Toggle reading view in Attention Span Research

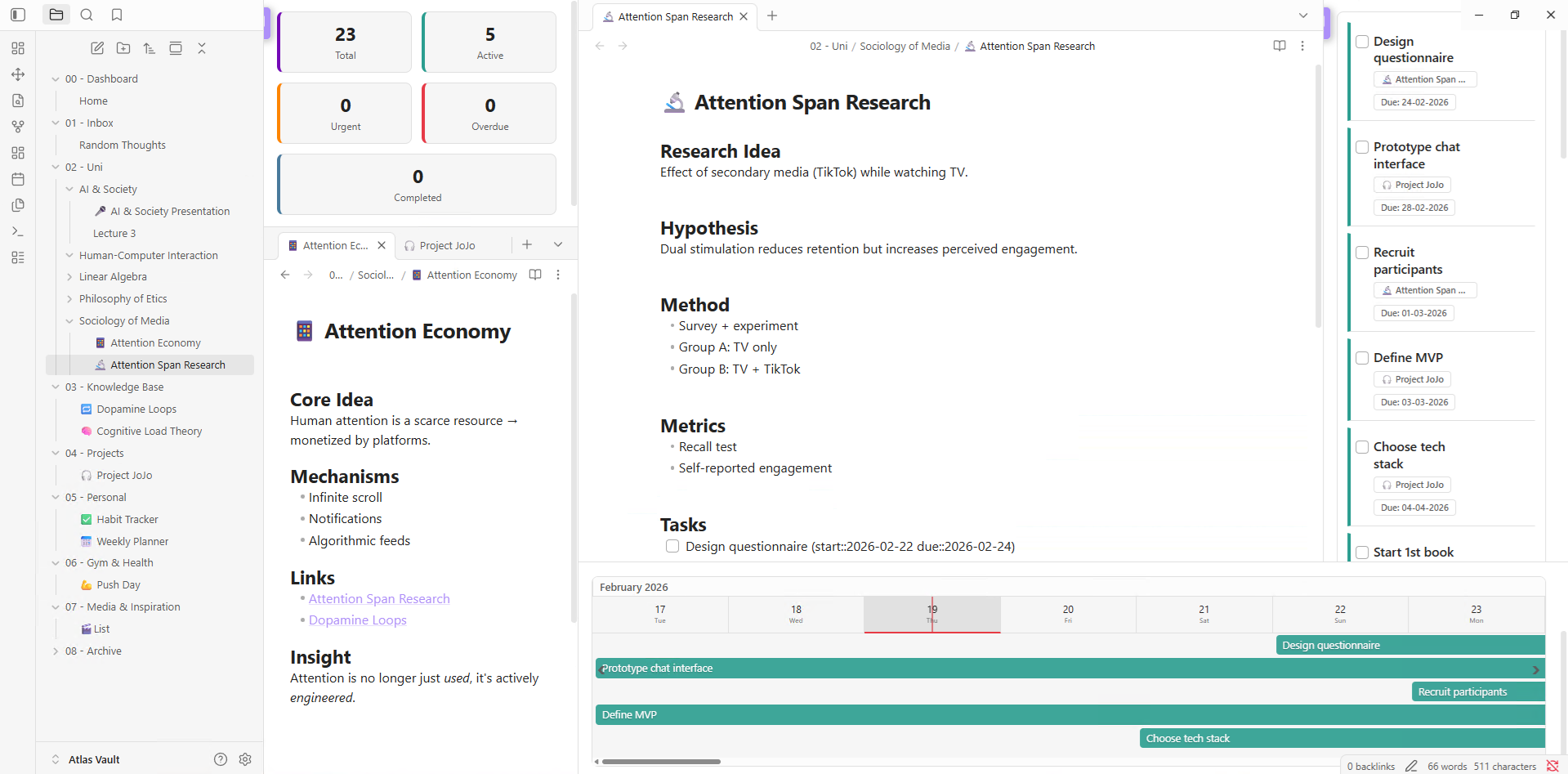(1280, 46)
